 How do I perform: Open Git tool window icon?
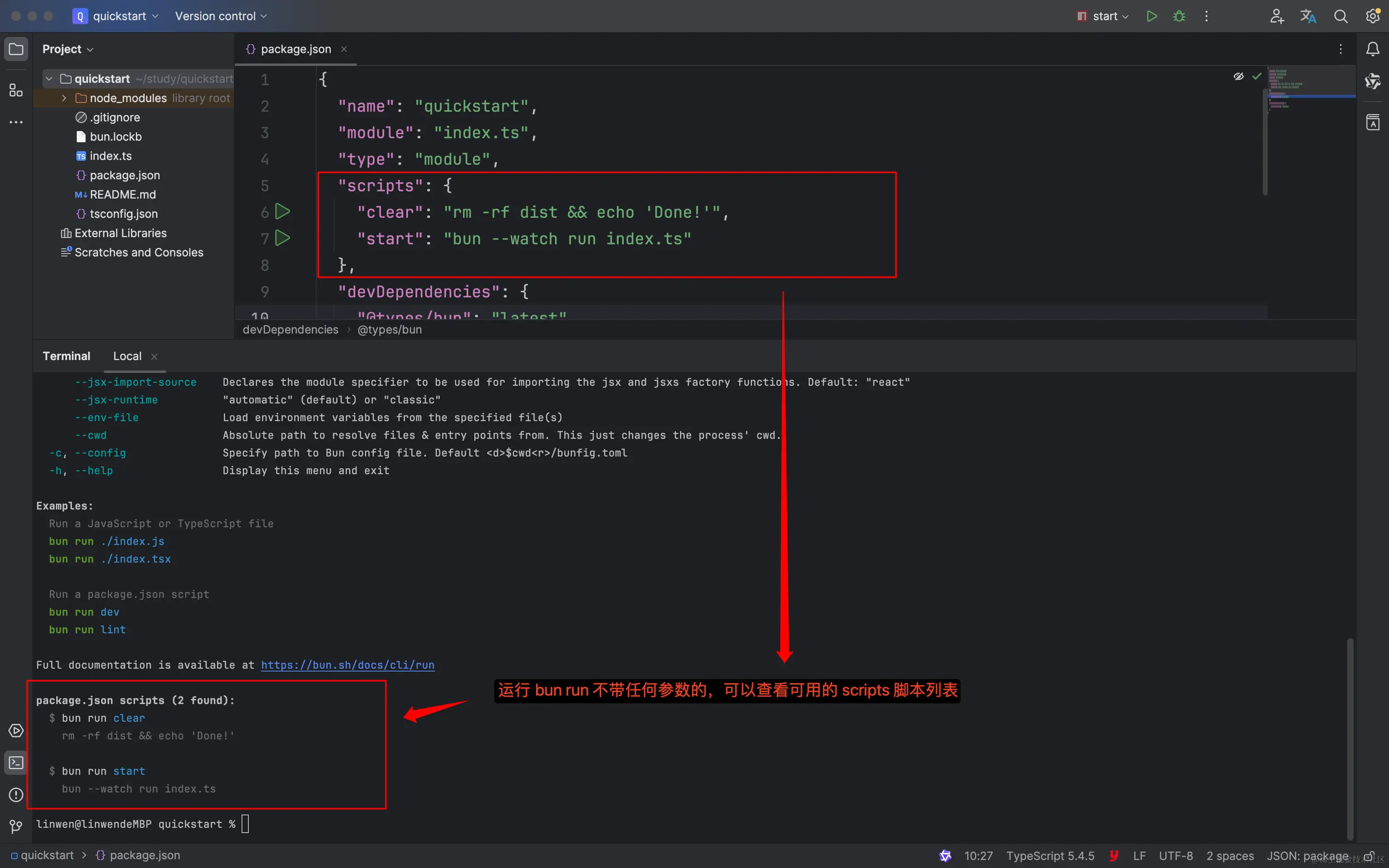coord(16,827)
